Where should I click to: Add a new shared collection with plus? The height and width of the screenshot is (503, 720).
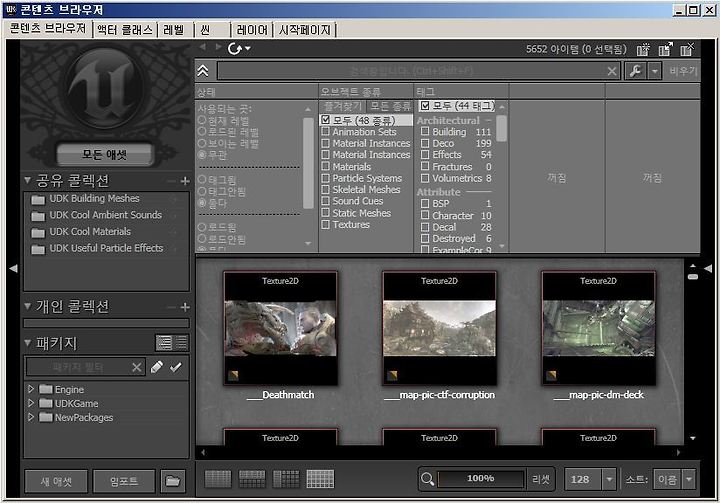click(185, 181)
